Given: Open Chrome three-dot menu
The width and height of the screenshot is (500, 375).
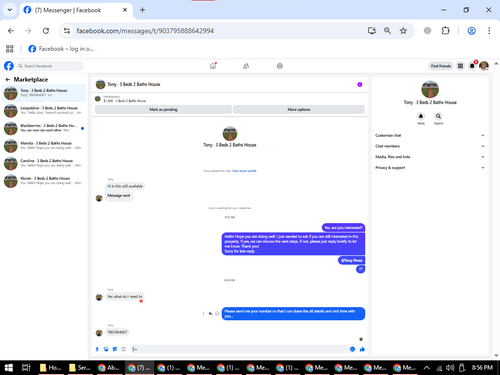Looking at the screenshot, I should coord(489,31).
